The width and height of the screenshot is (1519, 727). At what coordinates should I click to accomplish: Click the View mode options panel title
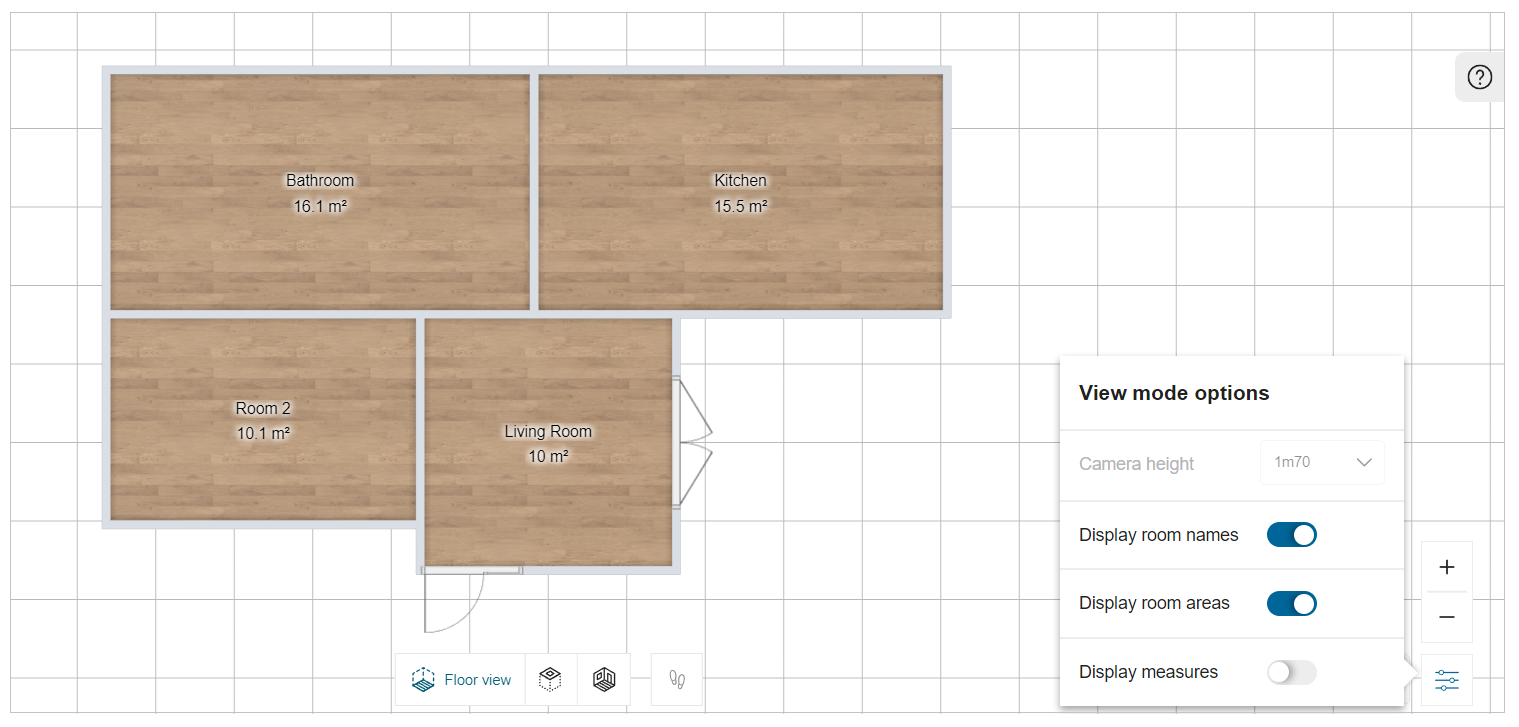(x=1174, y=393)
